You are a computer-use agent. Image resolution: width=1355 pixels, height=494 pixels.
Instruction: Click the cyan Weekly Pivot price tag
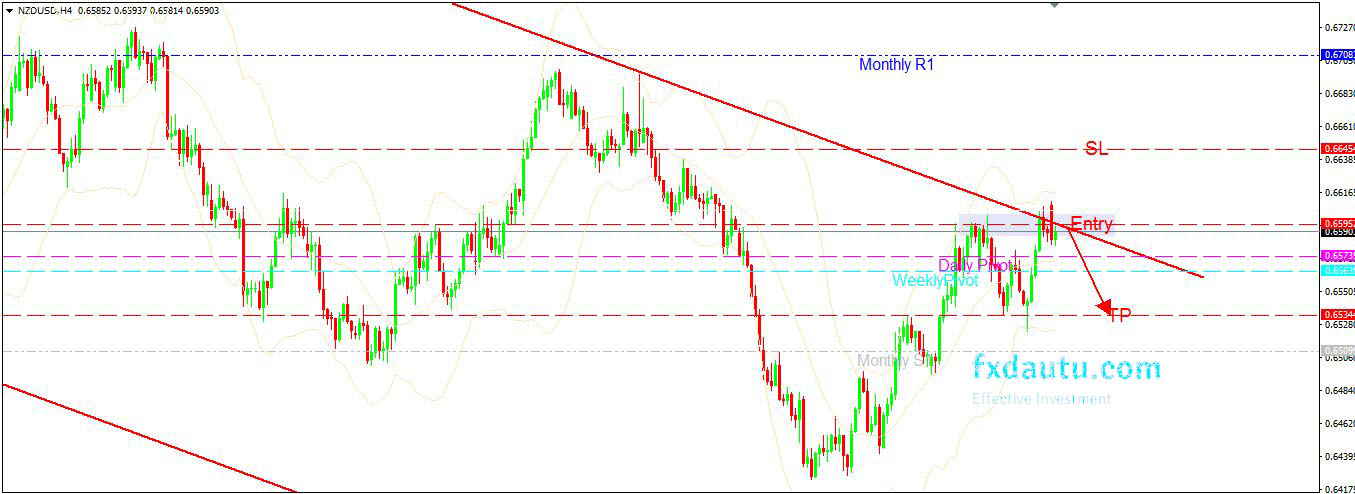point(1337,271)
